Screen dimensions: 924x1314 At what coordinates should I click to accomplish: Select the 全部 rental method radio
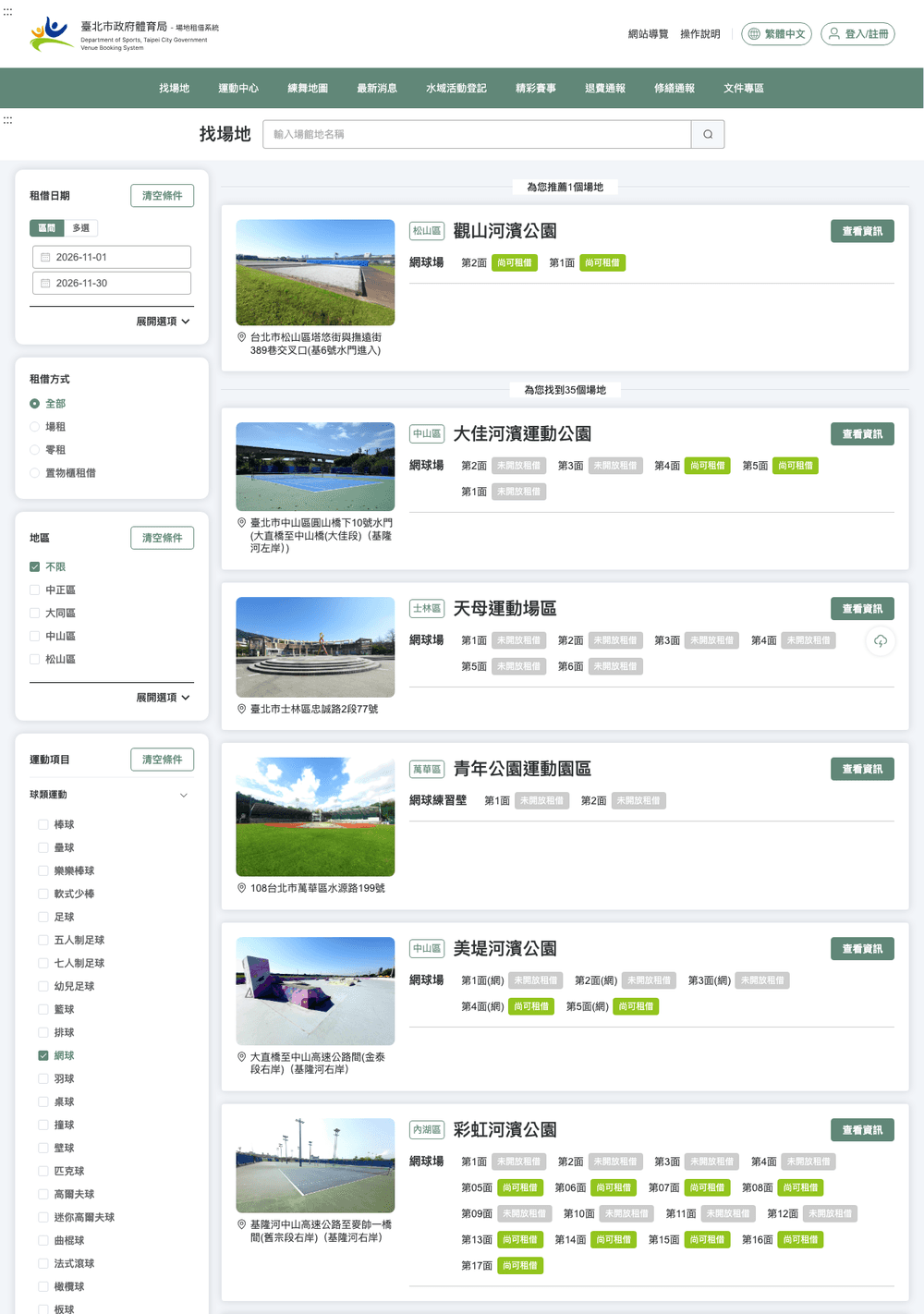(35, 404)
